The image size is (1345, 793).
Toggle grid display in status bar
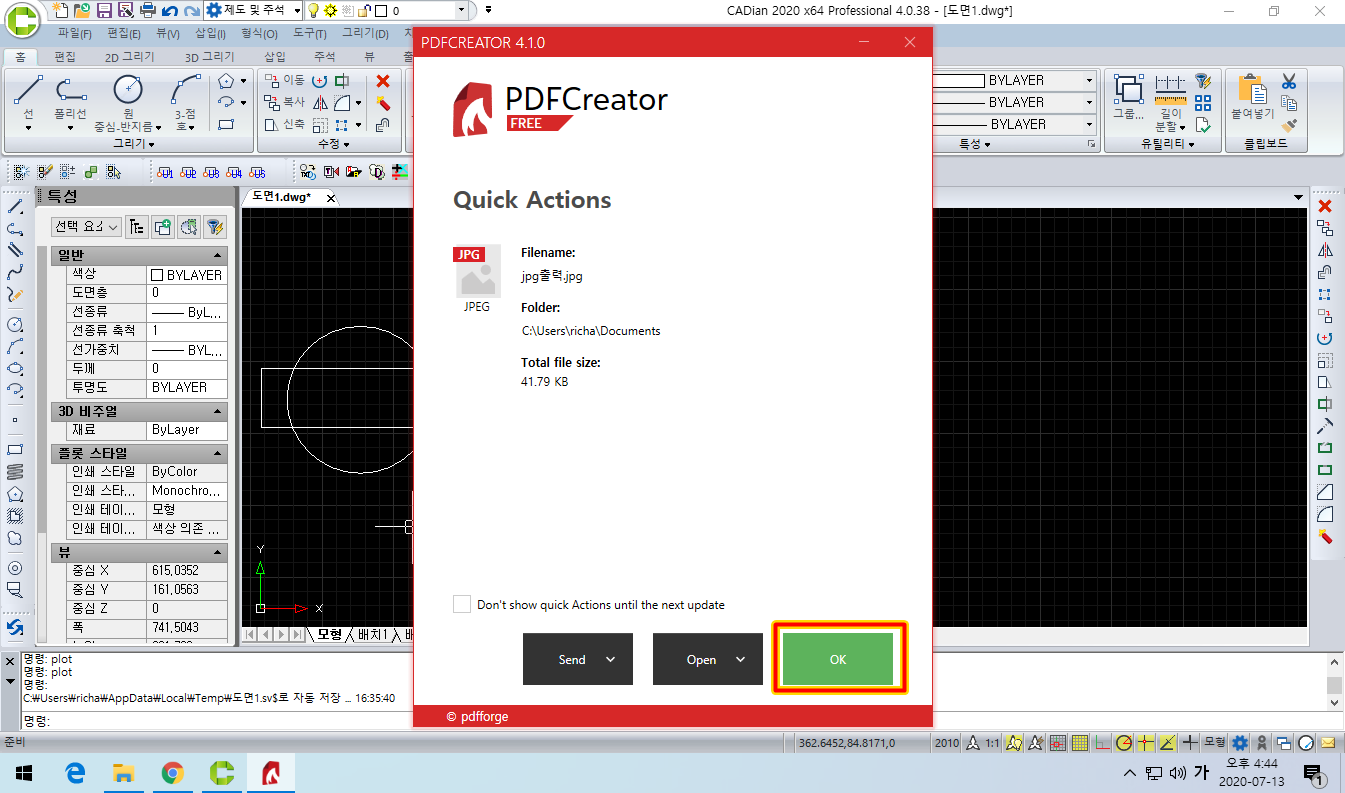(x=1080, y=743)
